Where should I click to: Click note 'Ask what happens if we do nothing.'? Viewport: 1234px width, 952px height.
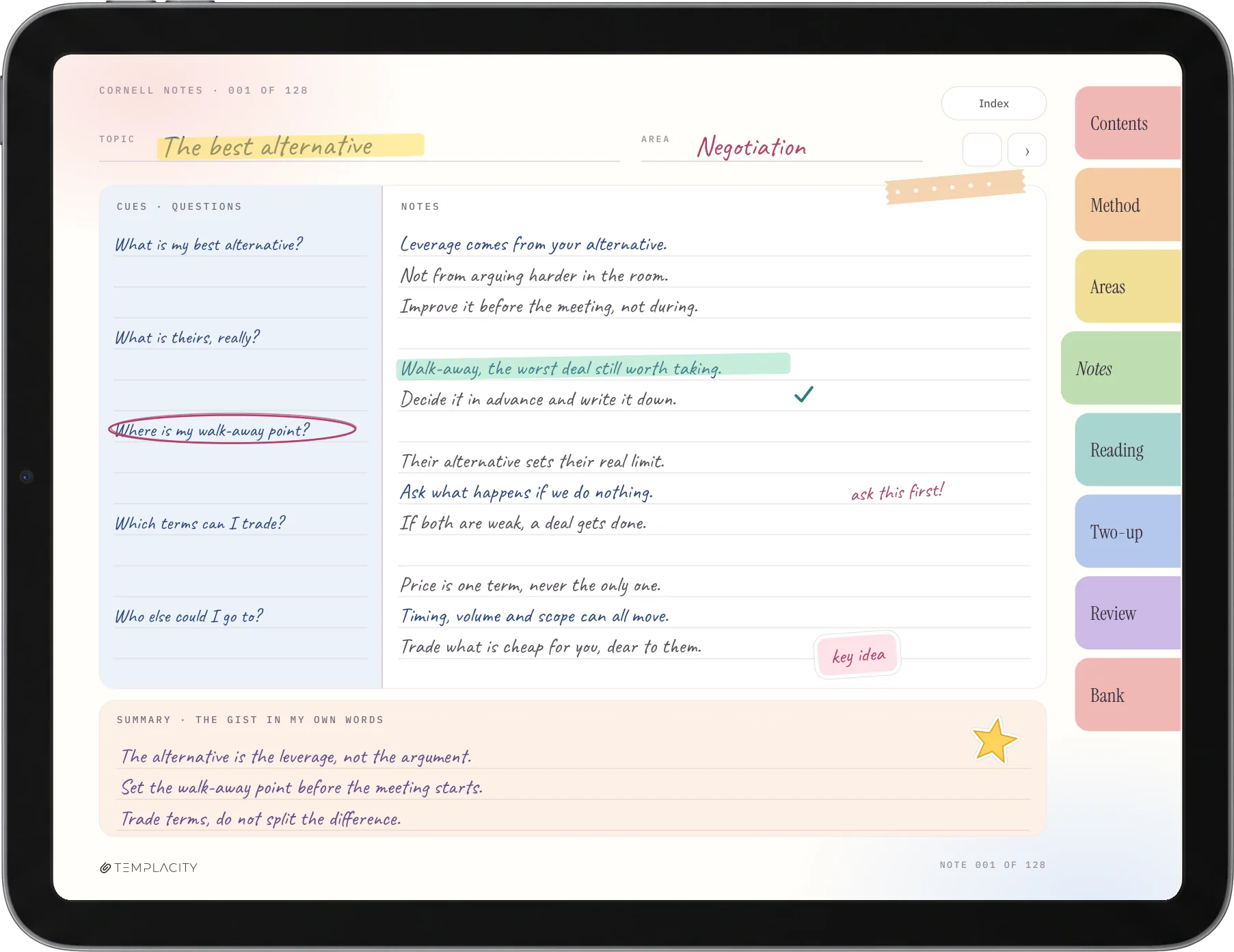point(526,493)
